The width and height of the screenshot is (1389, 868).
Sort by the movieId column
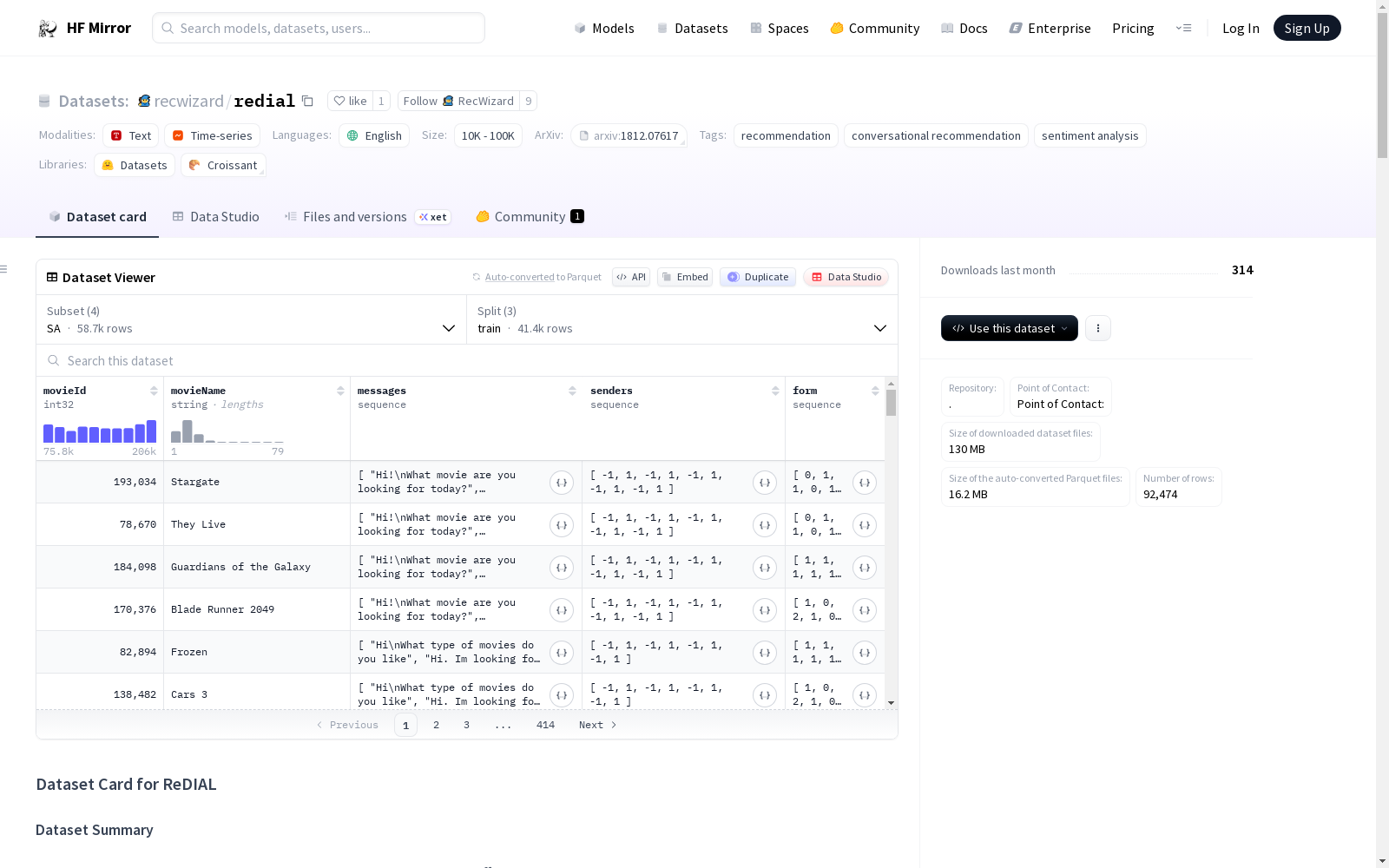coord(154,391)
